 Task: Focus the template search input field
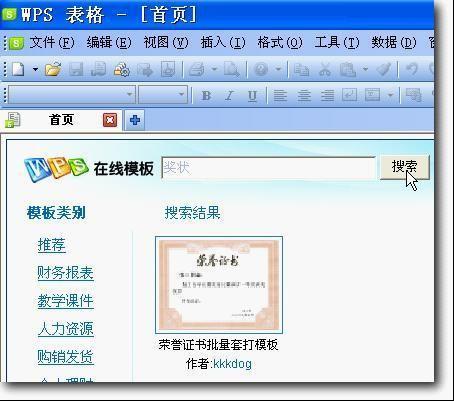[269, 168]
